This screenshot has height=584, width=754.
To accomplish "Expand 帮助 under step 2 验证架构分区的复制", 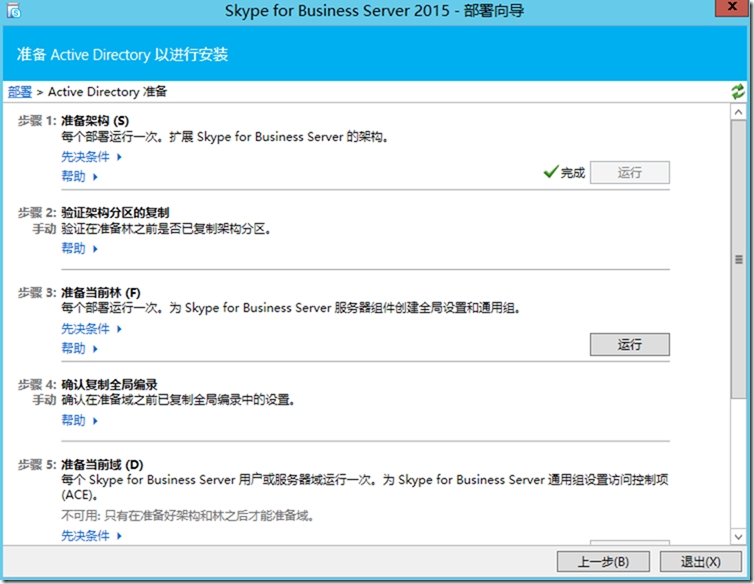I will pos(79,249).
